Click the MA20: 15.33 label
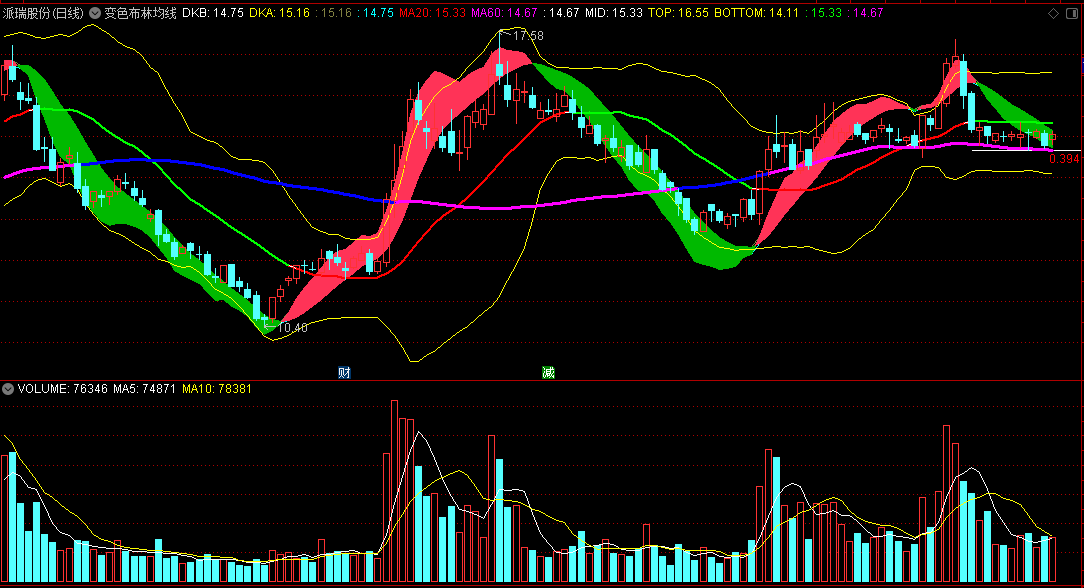 pyautogui.click(x=432, y=13)
